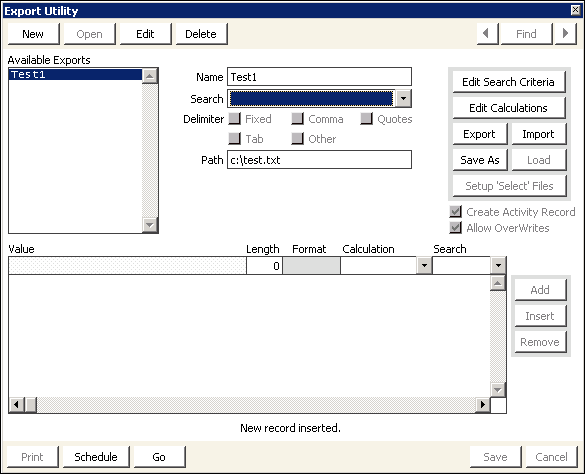Viewport: 585px width, 474px height.
Task: Go to the next record with the right arrow
Action: tap(566, 34)
